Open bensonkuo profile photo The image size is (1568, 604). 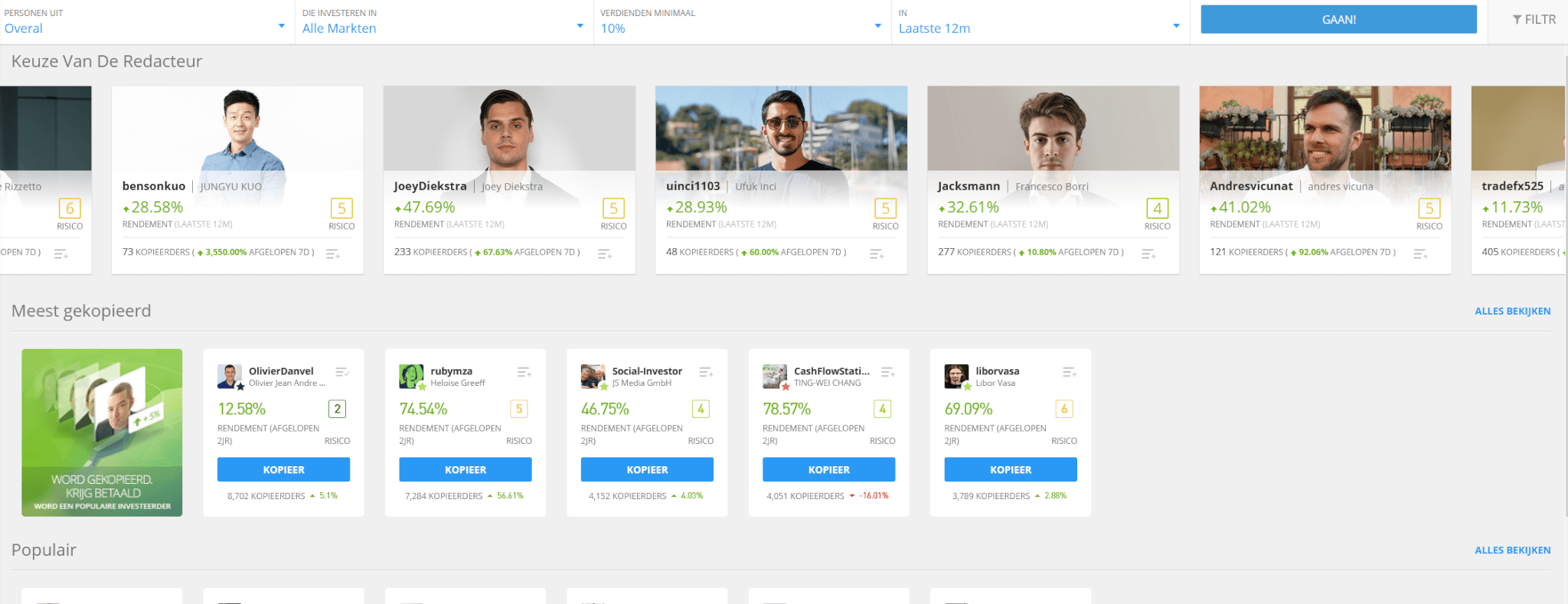click(x=237, y=128)
